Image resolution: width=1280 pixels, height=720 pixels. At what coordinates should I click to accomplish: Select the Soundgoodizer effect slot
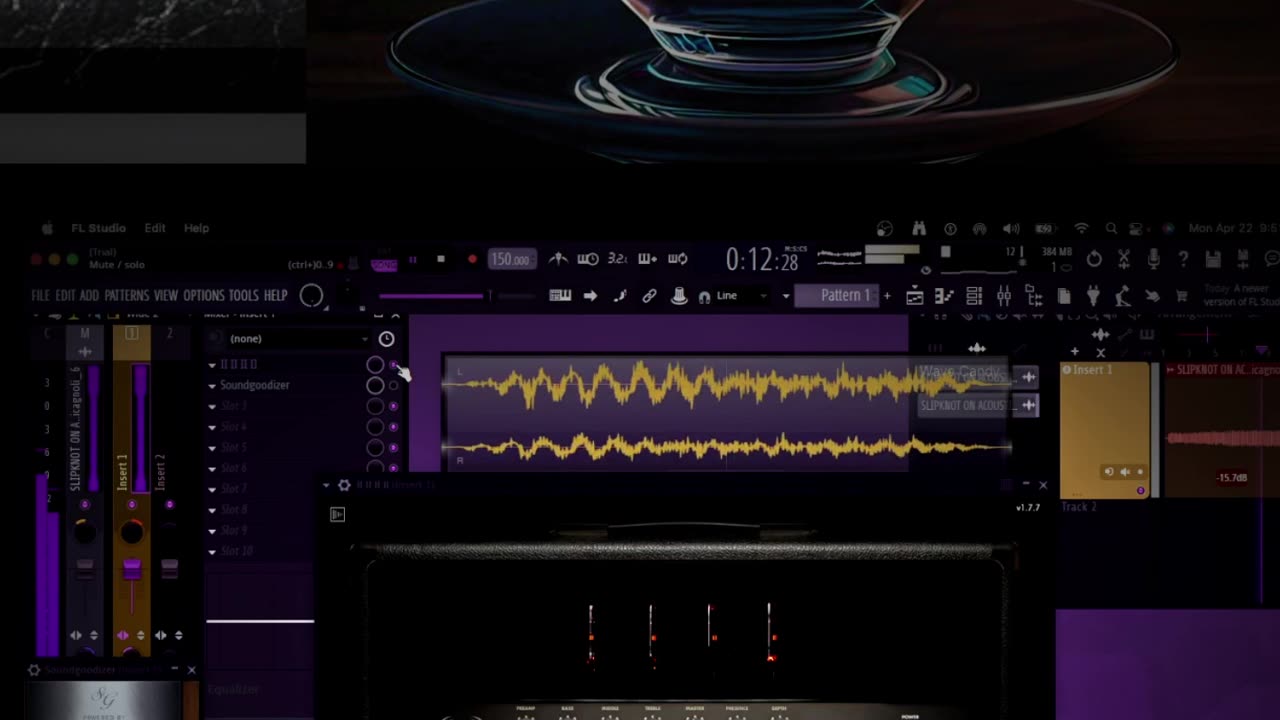tap(255, 385)
